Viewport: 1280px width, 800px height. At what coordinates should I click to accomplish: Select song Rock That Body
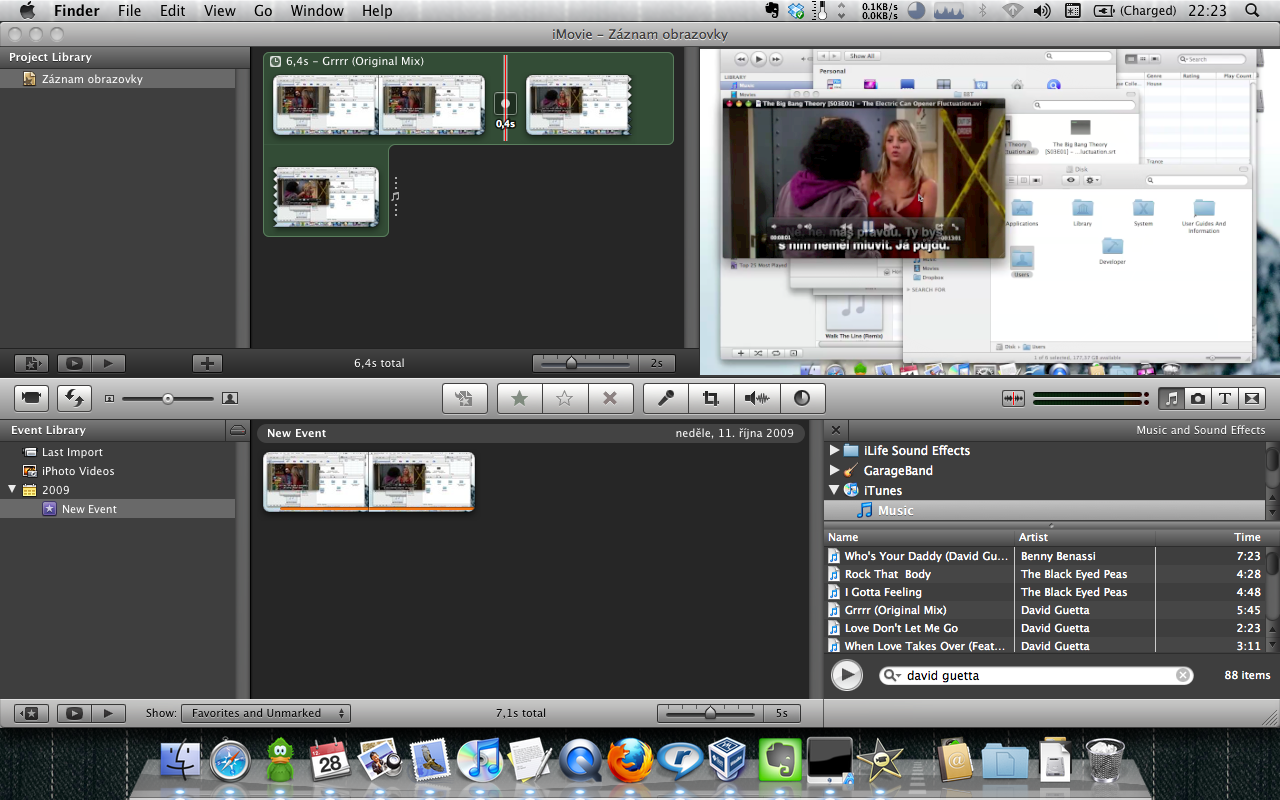pyautogui.click(x=888, y=574)
